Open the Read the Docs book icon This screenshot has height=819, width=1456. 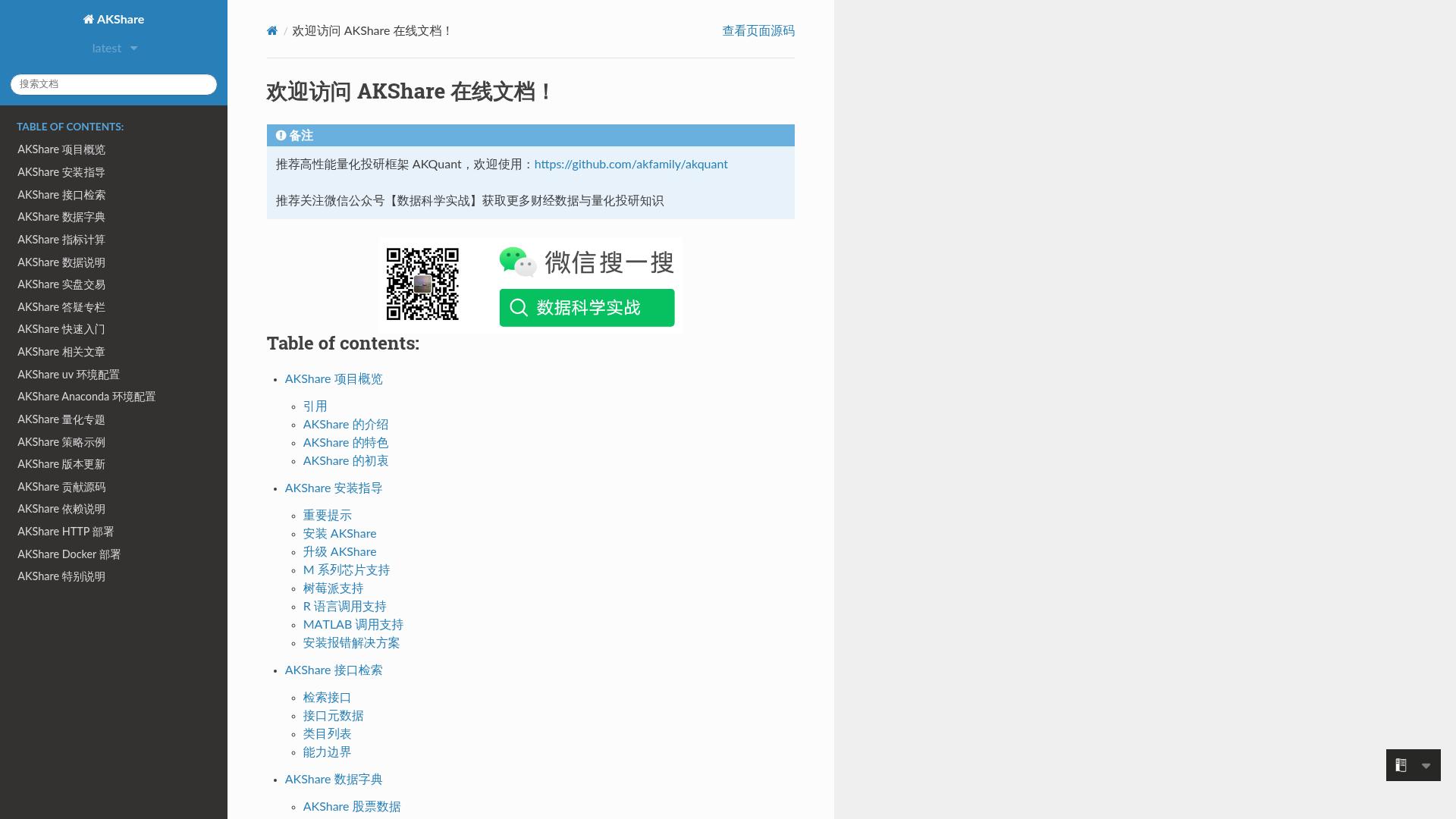pos(1401,766)
